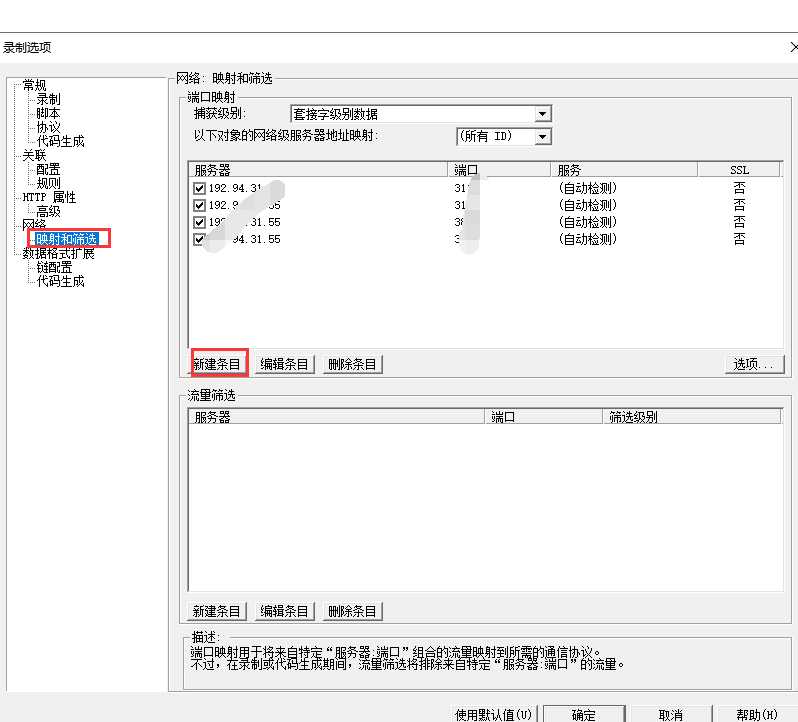The height and width of the screenshot is (722, 798).
Task: Open 帮助(H)
Action: coord(757,714)
